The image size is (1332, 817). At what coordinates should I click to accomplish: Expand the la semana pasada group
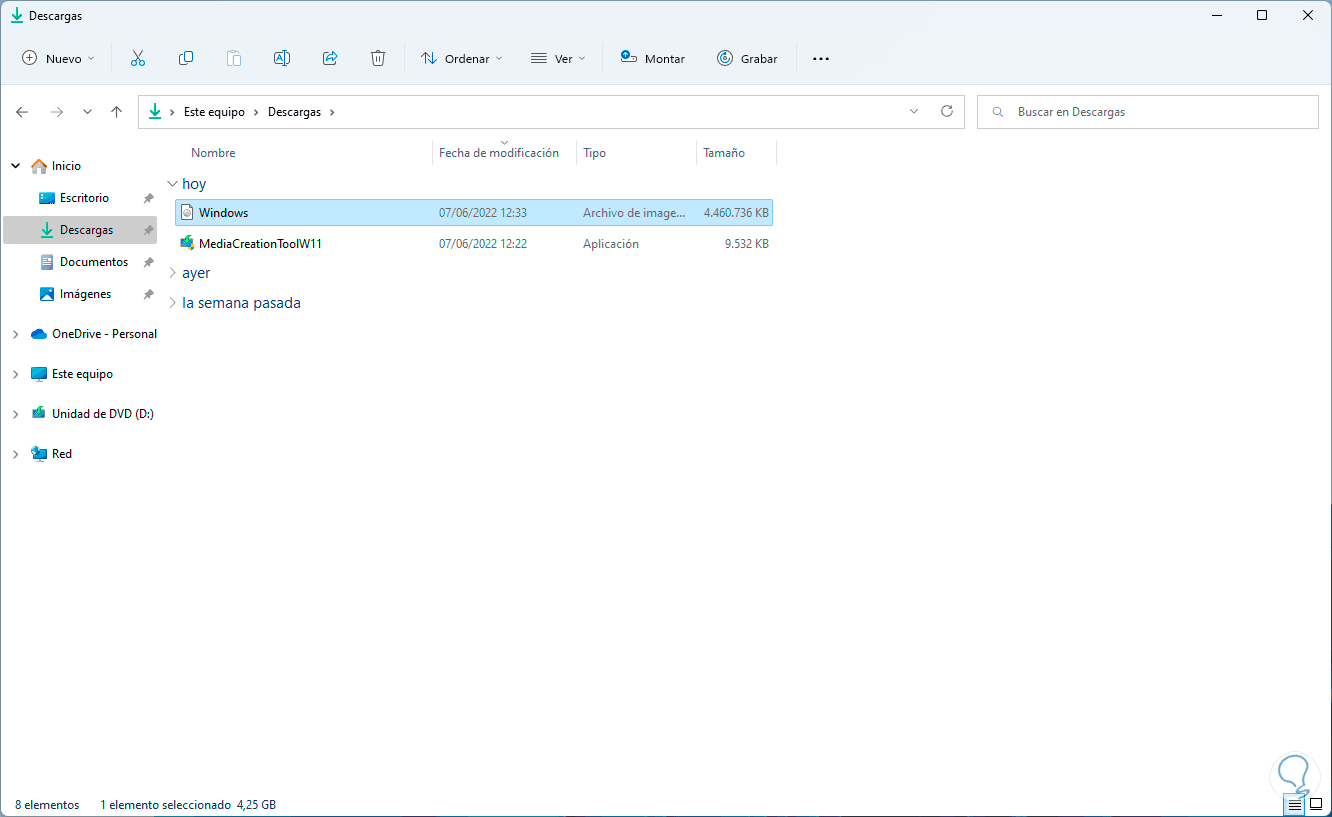[x=172, y=303]
